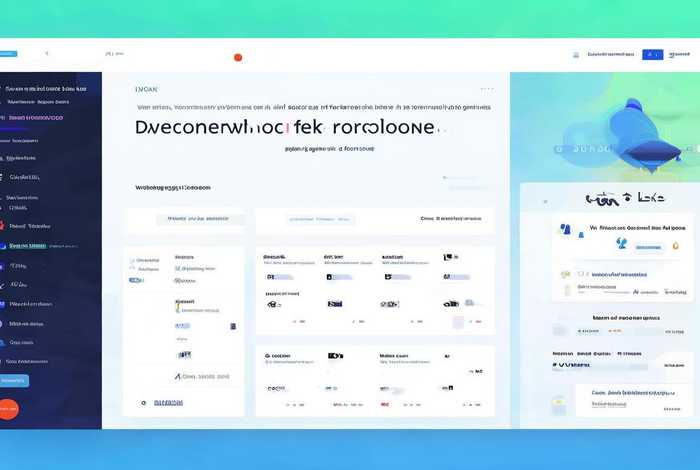Viewport: 700px width, 470px height.
Task: Click the large main heading text
Action: pyautogui.click(x=285, y=128)
